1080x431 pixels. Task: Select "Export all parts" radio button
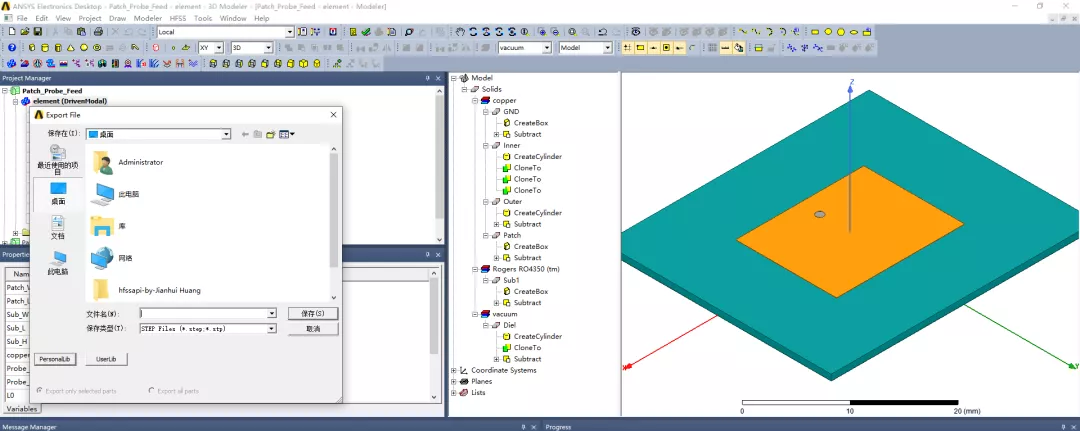click(152, 390)
